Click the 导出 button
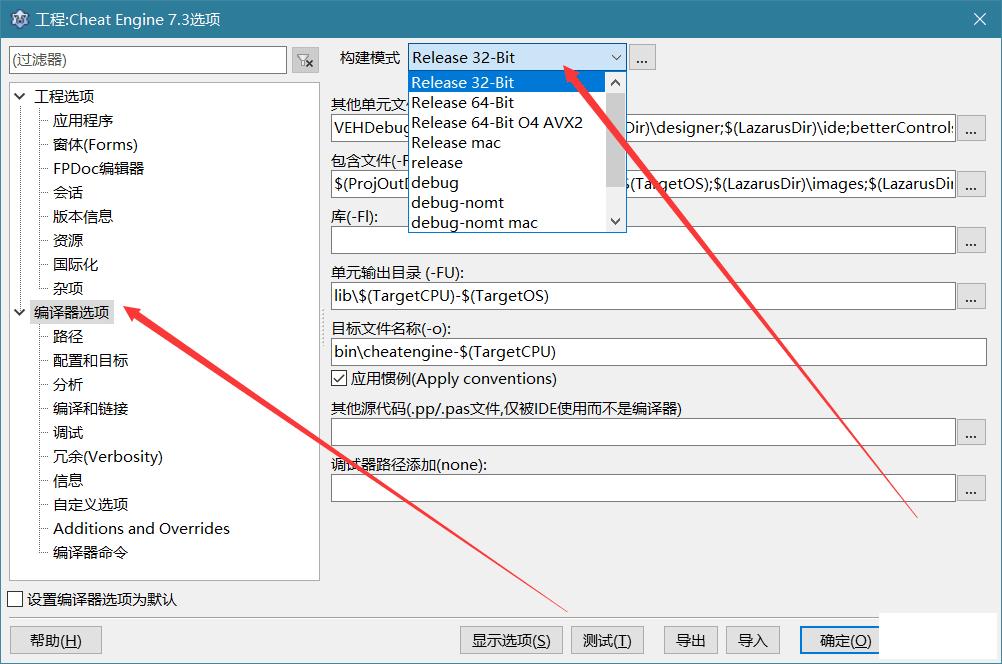Screen dimensions: 1002x664 click(691, 640)
